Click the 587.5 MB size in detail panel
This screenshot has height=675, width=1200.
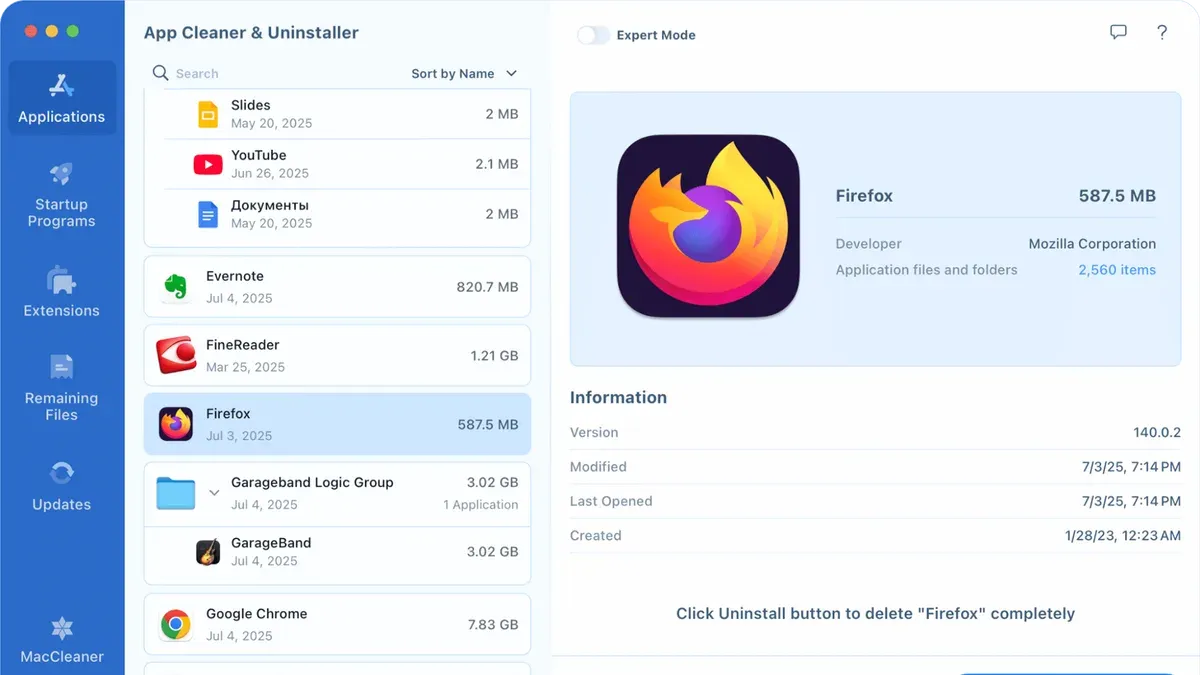coord(1117,196)
